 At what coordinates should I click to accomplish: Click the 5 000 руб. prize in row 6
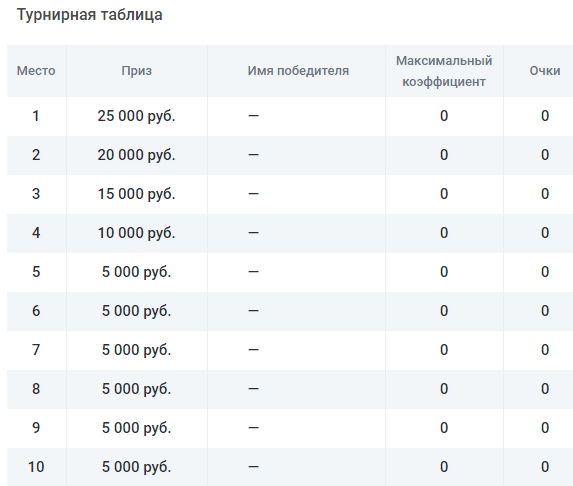coord(136,311)
